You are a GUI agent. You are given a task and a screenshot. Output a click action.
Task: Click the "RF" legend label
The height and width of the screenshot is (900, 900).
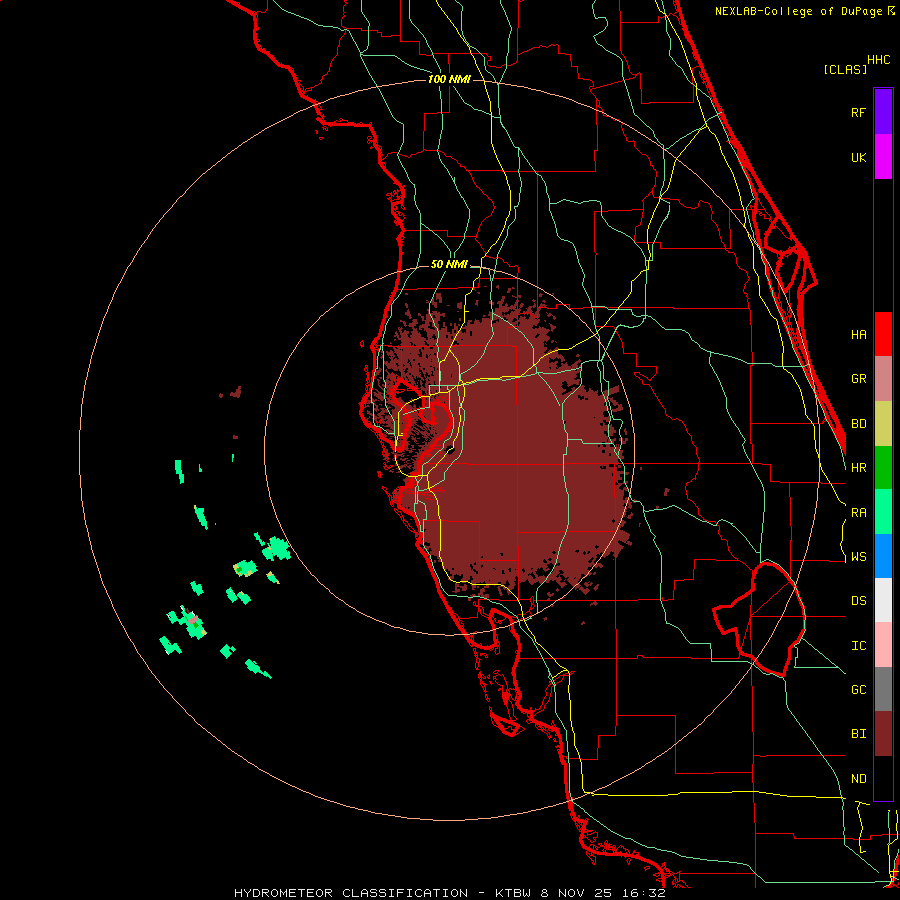(859, 112)
